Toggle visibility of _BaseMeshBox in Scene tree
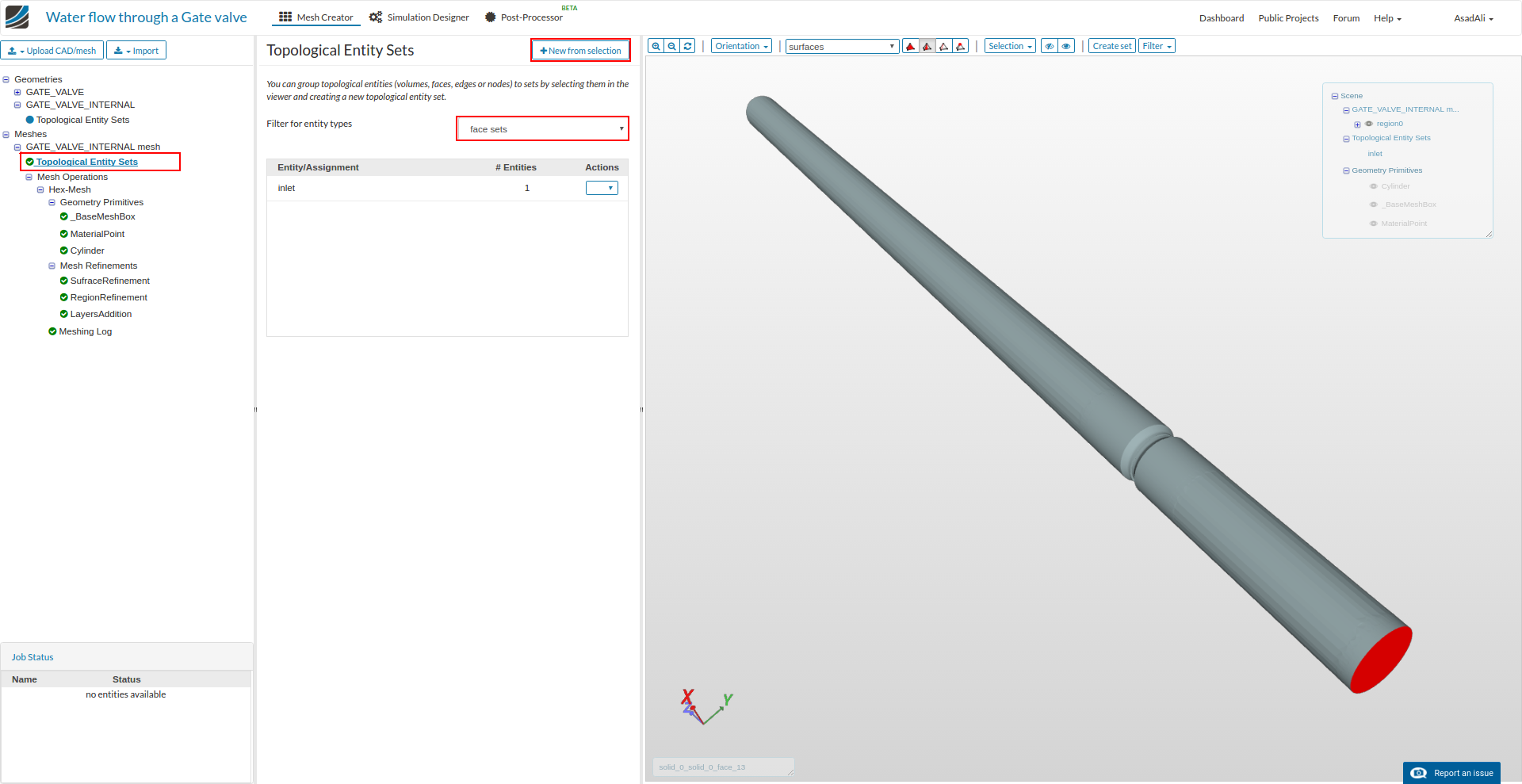This screenshot has height=784, width=1522. (1374, 205)
